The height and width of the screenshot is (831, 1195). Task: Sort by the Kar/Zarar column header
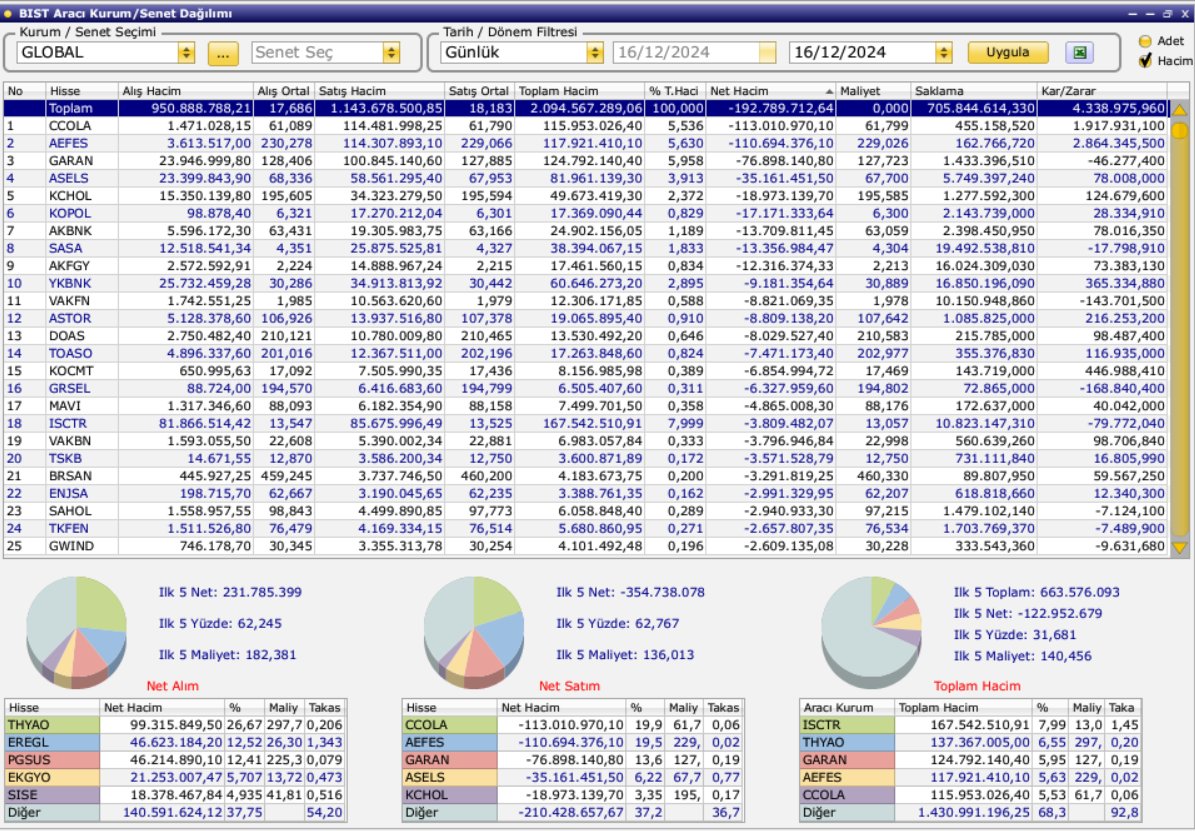click(x=1101, y=91)
